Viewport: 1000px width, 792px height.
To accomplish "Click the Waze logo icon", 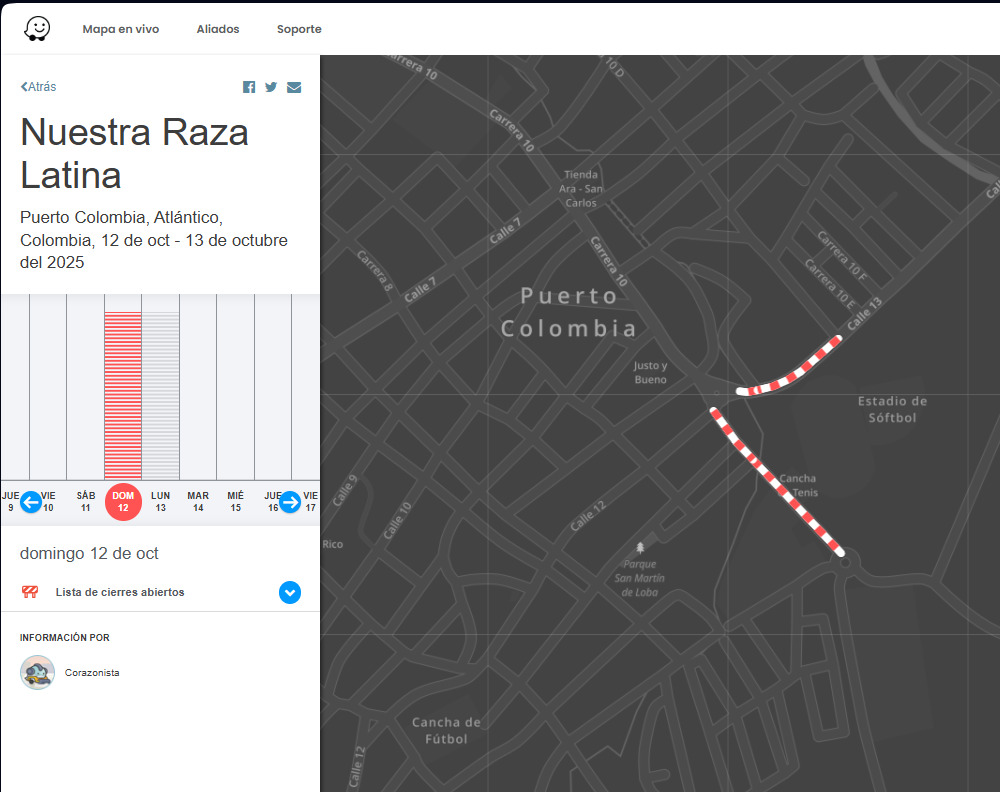I will tap(37, 29).
